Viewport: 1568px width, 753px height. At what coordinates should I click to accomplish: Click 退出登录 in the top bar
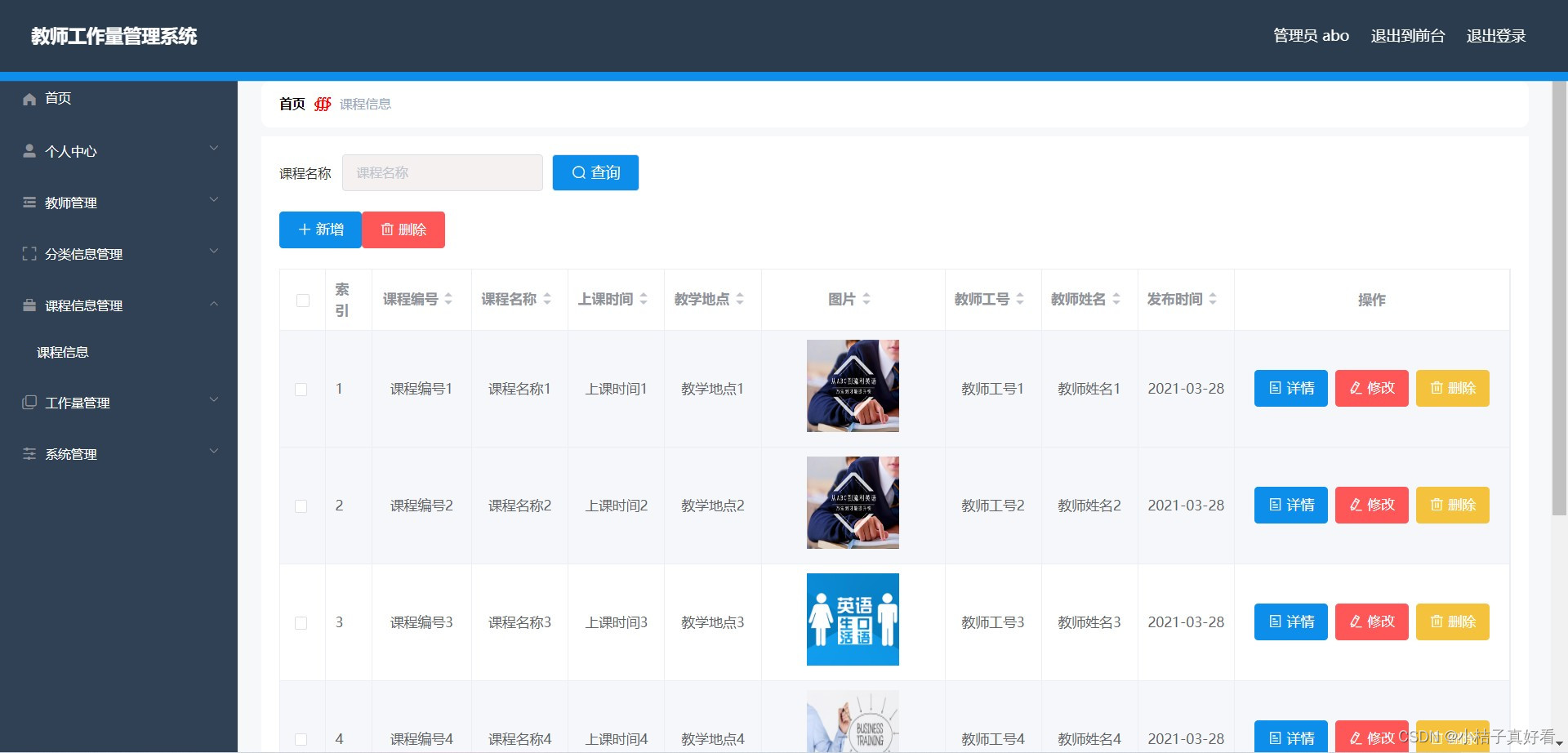(x=1496, y=36)
